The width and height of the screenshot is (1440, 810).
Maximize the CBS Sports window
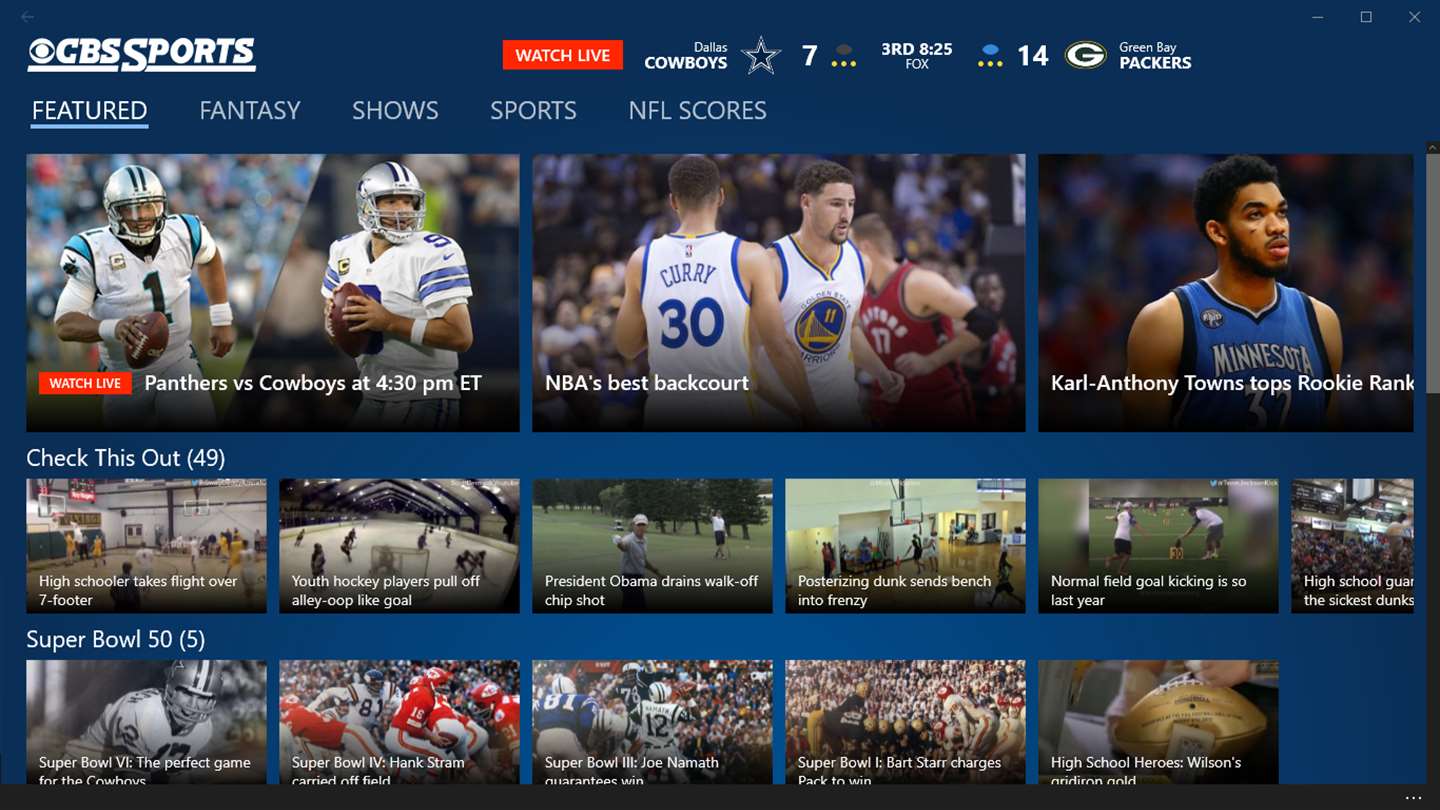click(1366, 17)
